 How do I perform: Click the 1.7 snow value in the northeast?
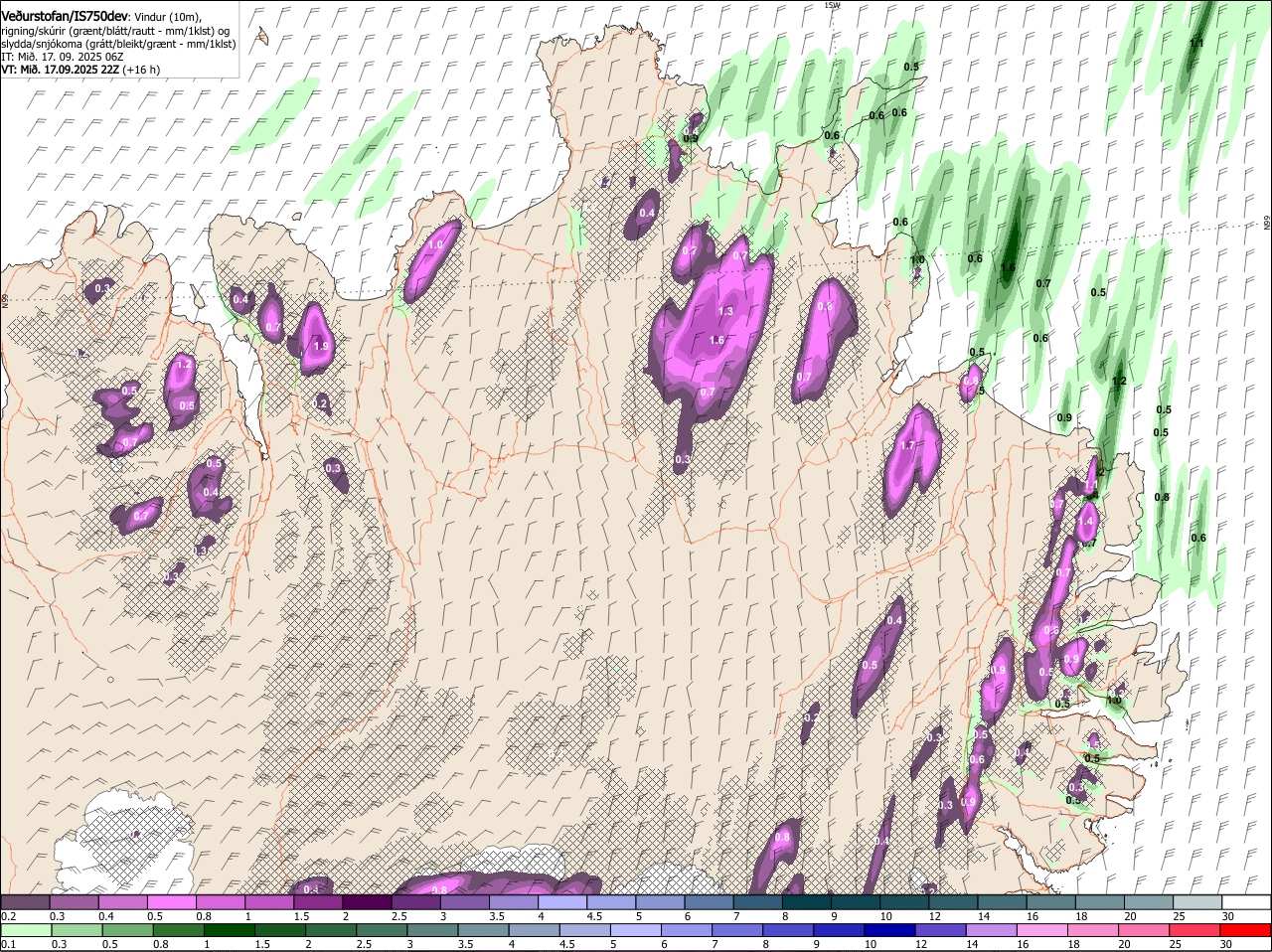[x=906, y=445]
